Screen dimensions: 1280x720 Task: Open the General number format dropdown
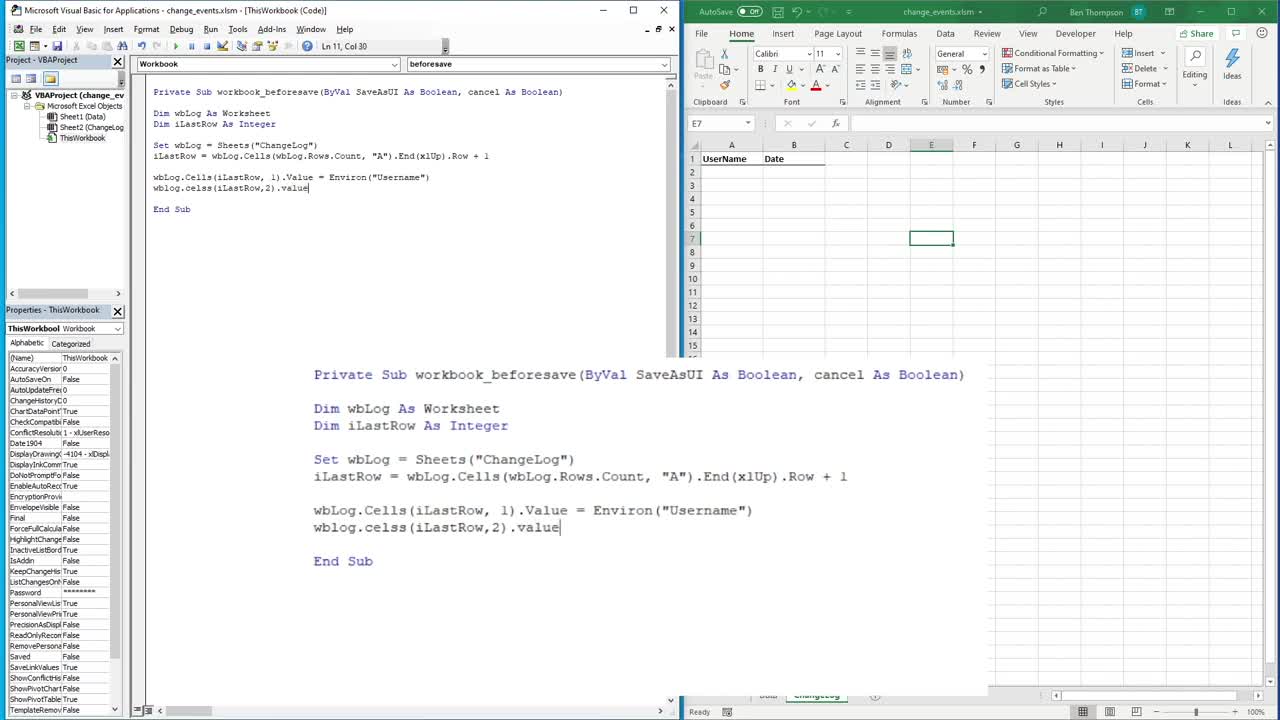[985, 53]
